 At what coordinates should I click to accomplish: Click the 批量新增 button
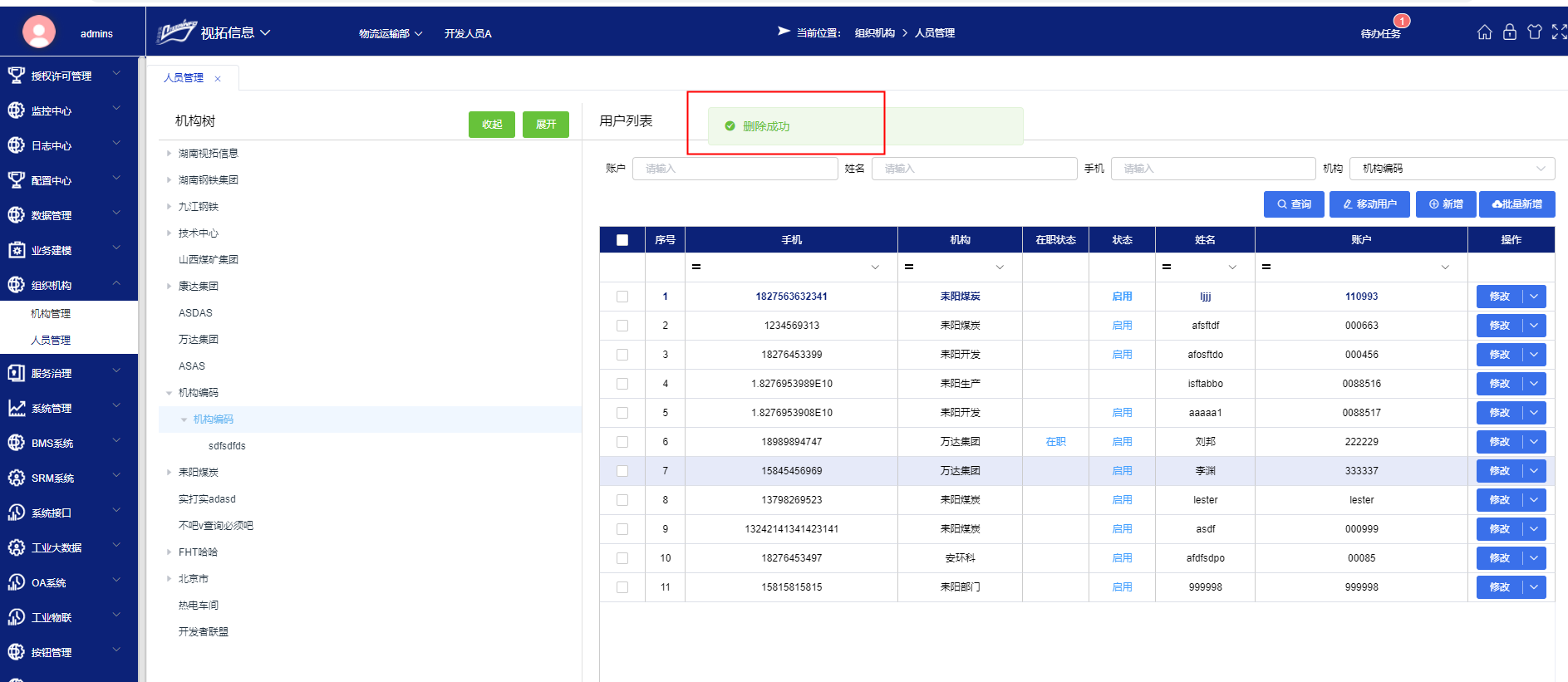(1517, 204)
